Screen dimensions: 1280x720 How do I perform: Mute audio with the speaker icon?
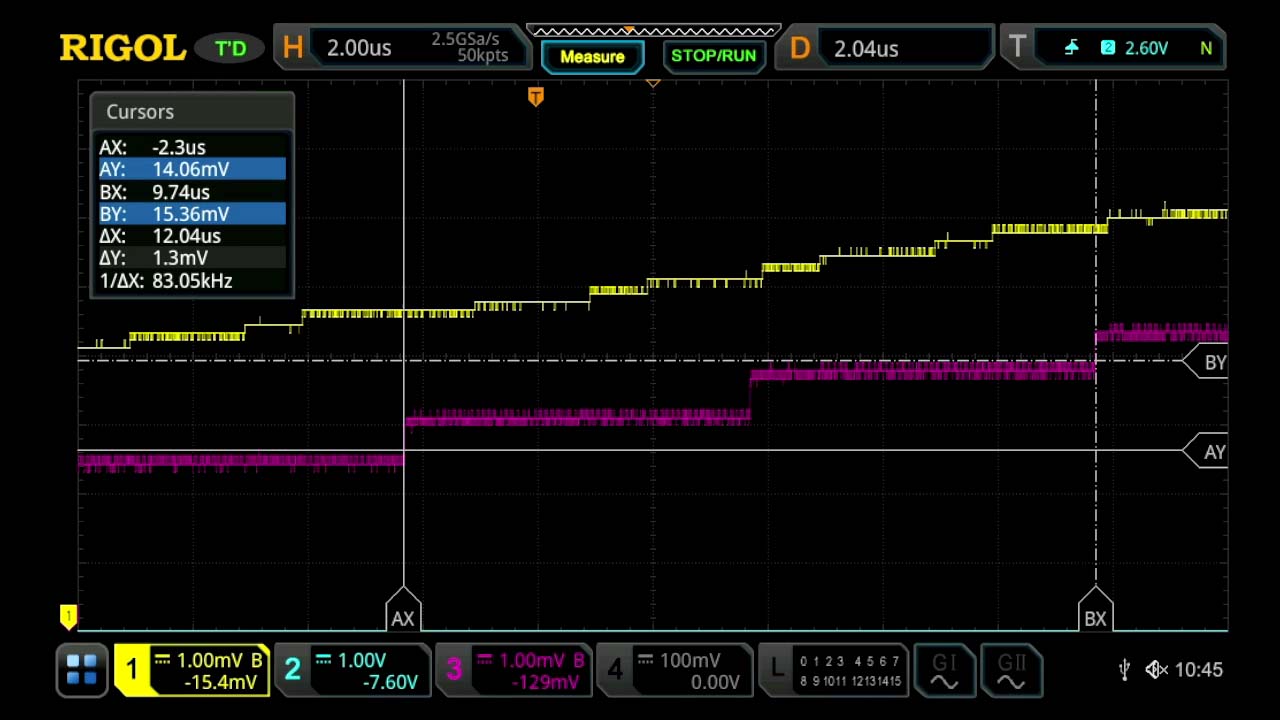[1155, 670]
